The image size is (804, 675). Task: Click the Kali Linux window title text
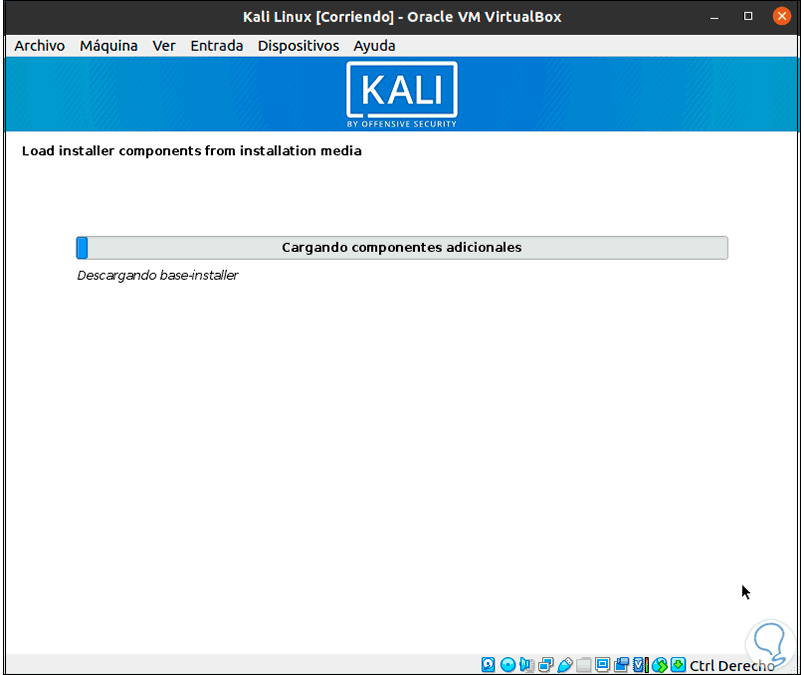pyautogui.click(x=402, y=17)
